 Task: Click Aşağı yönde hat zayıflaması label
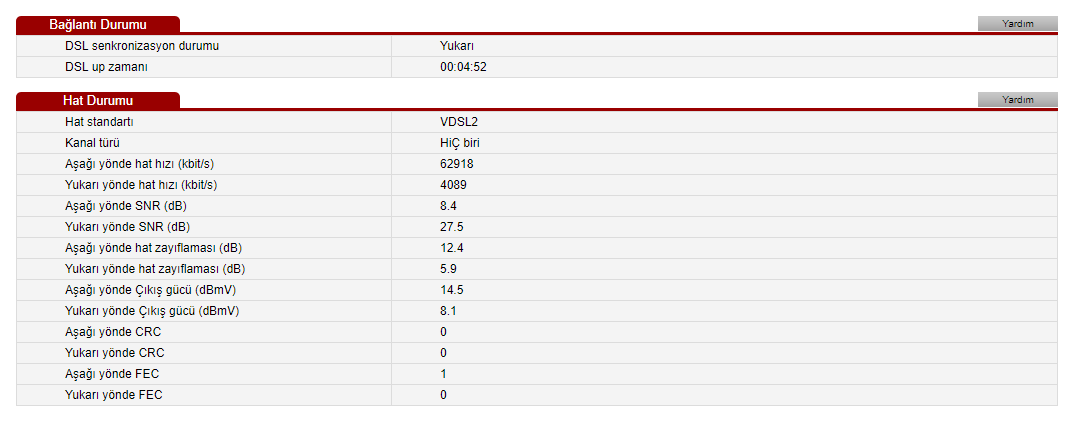point(153,248)
